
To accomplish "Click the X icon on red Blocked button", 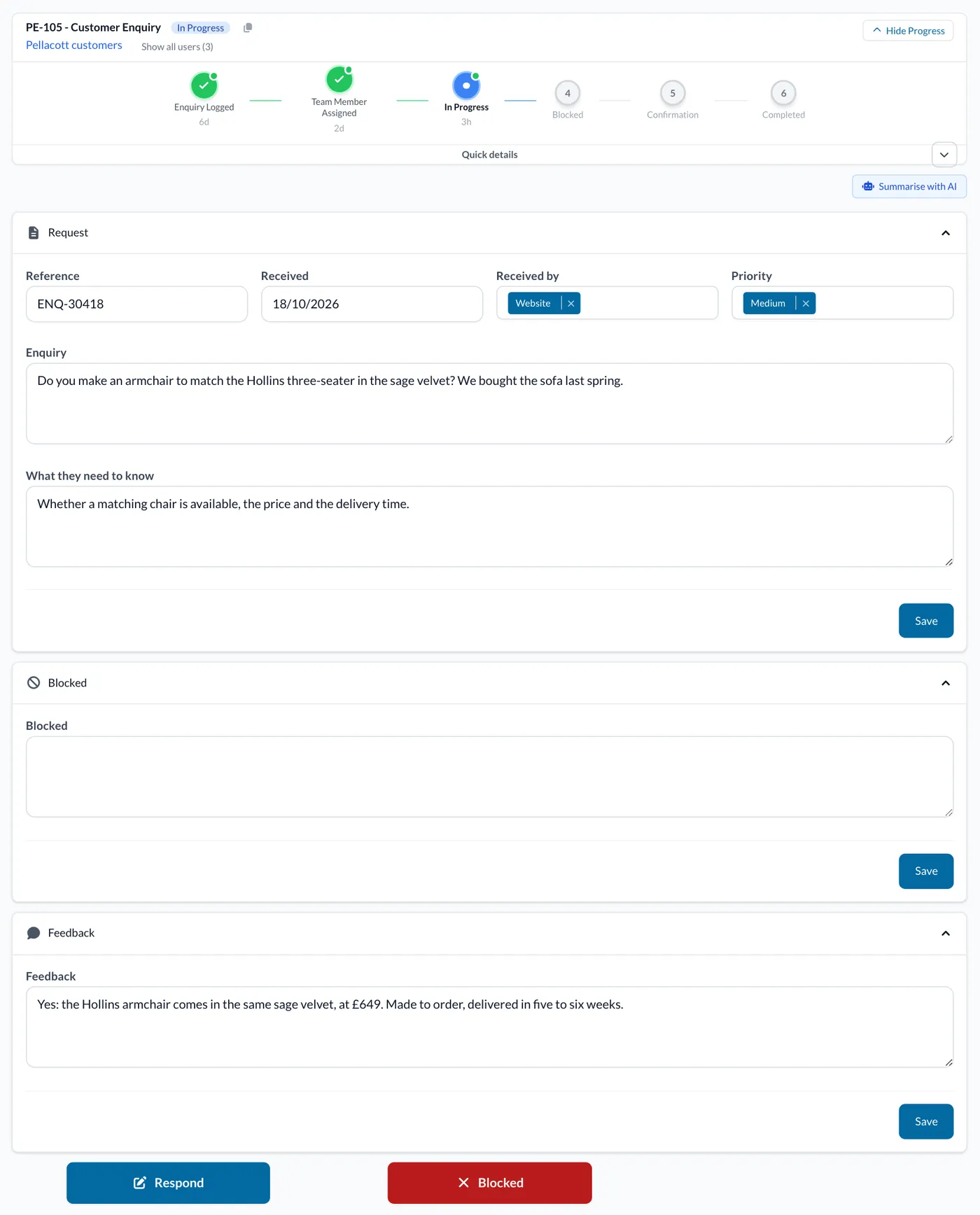I will point(463,1183).
